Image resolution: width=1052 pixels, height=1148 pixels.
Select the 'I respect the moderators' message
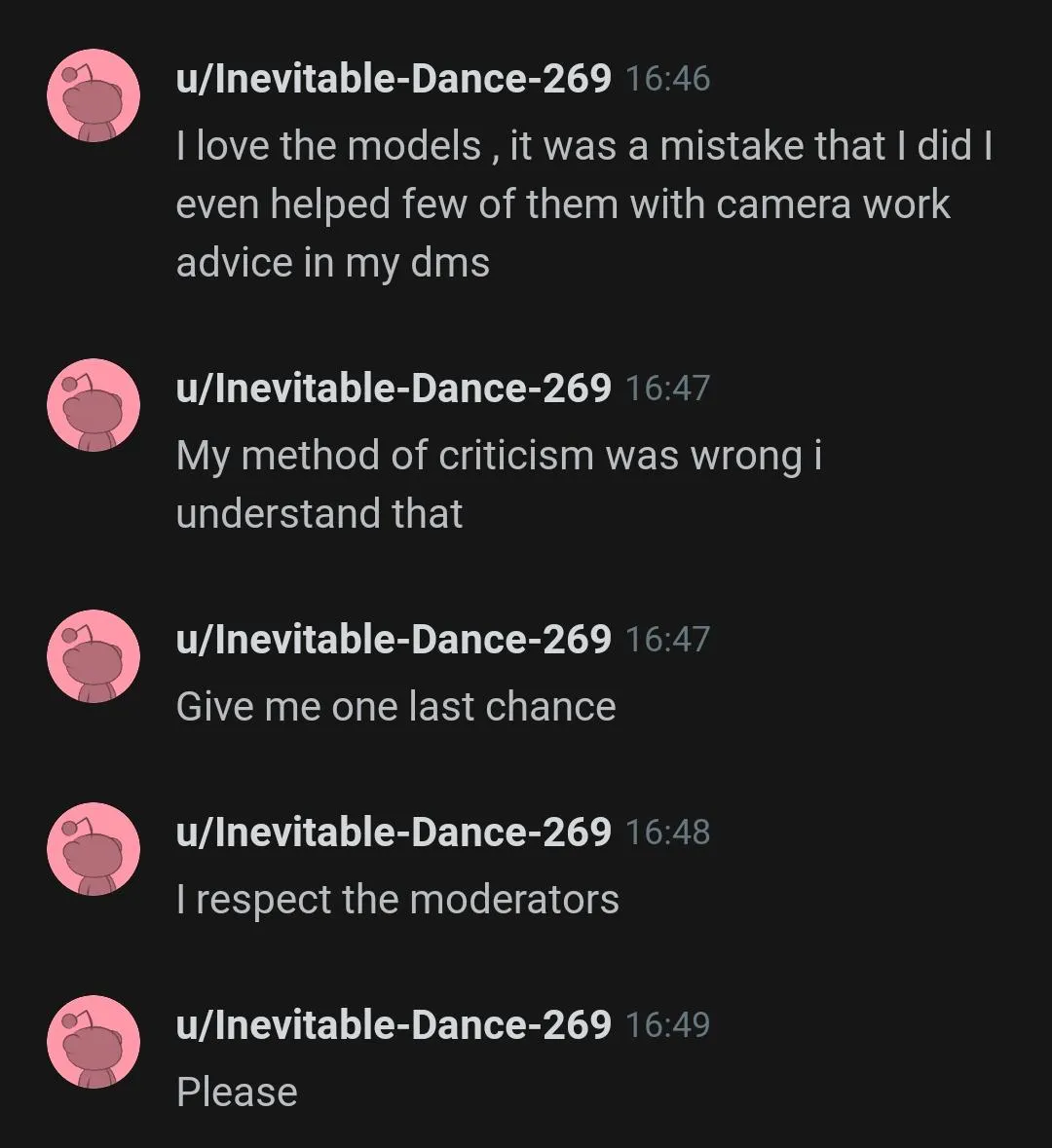(x=397, y=900)
